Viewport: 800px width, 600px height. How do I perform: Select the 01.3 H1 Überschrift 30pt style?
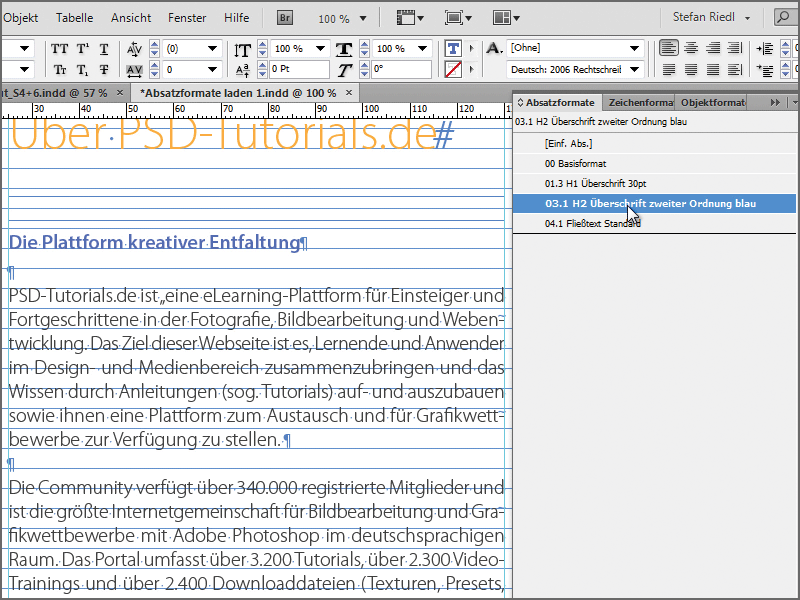pos(654,184)
